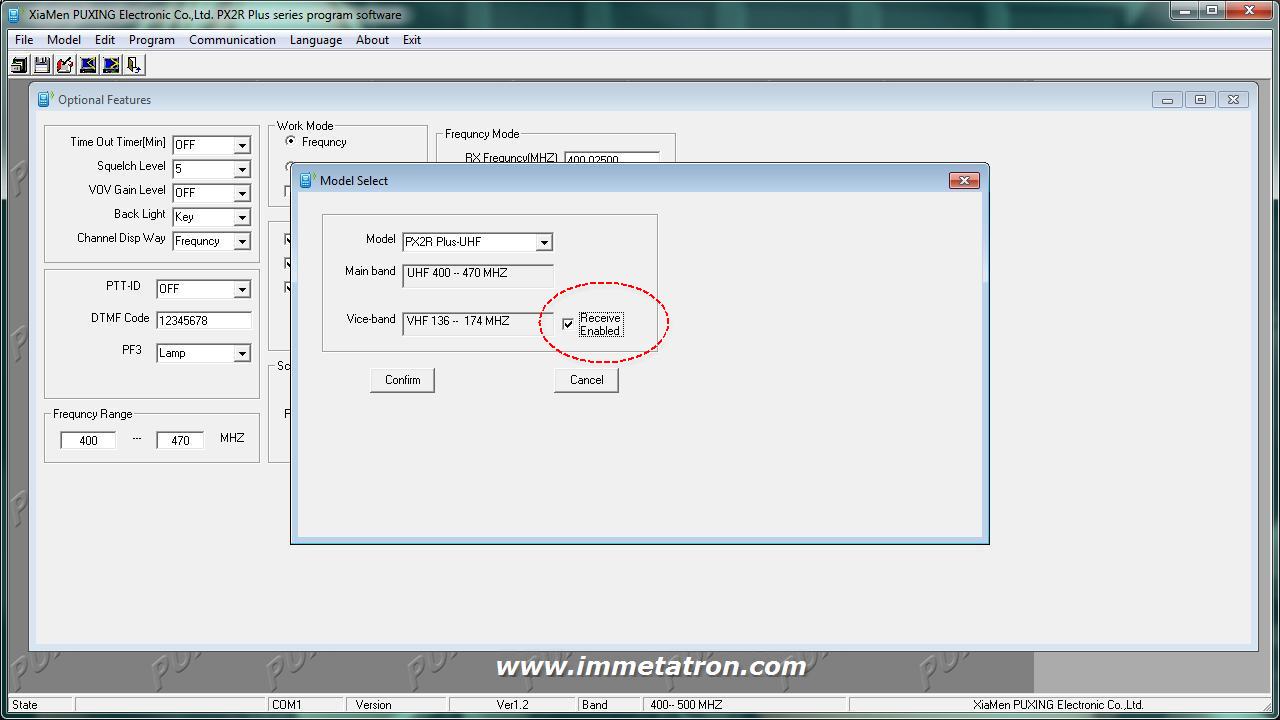Click the read-from-radio left arrow icon

88,65
